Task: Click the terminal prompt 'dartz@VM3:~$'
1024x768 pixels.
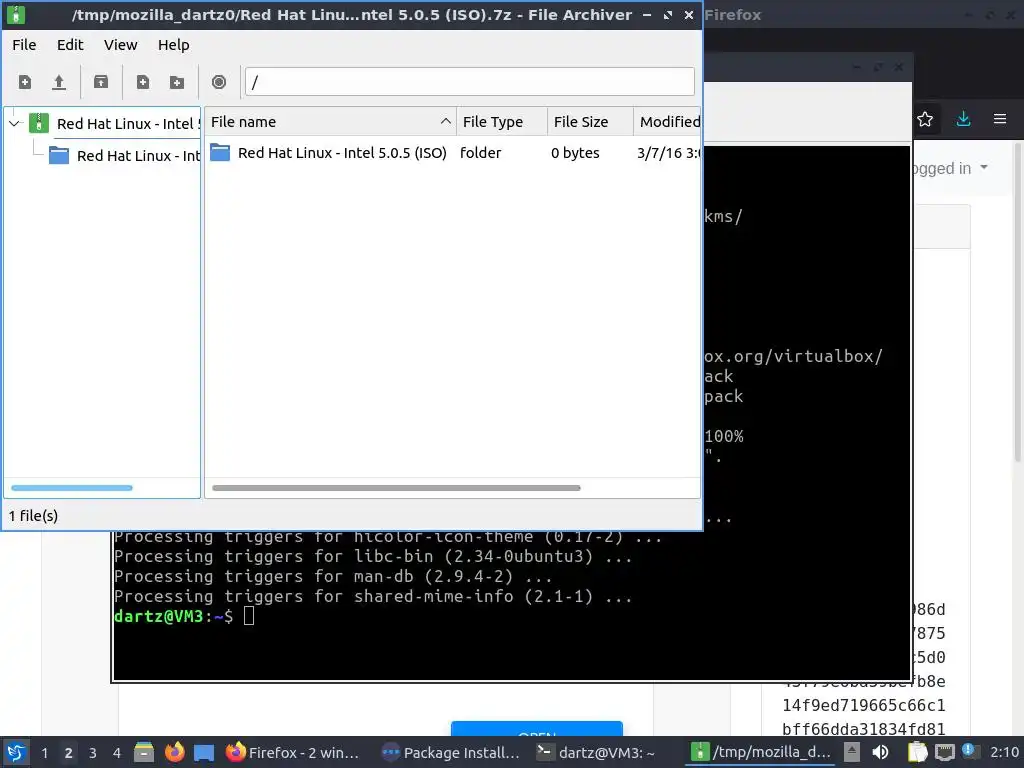Action: click(x=173, y=616)
